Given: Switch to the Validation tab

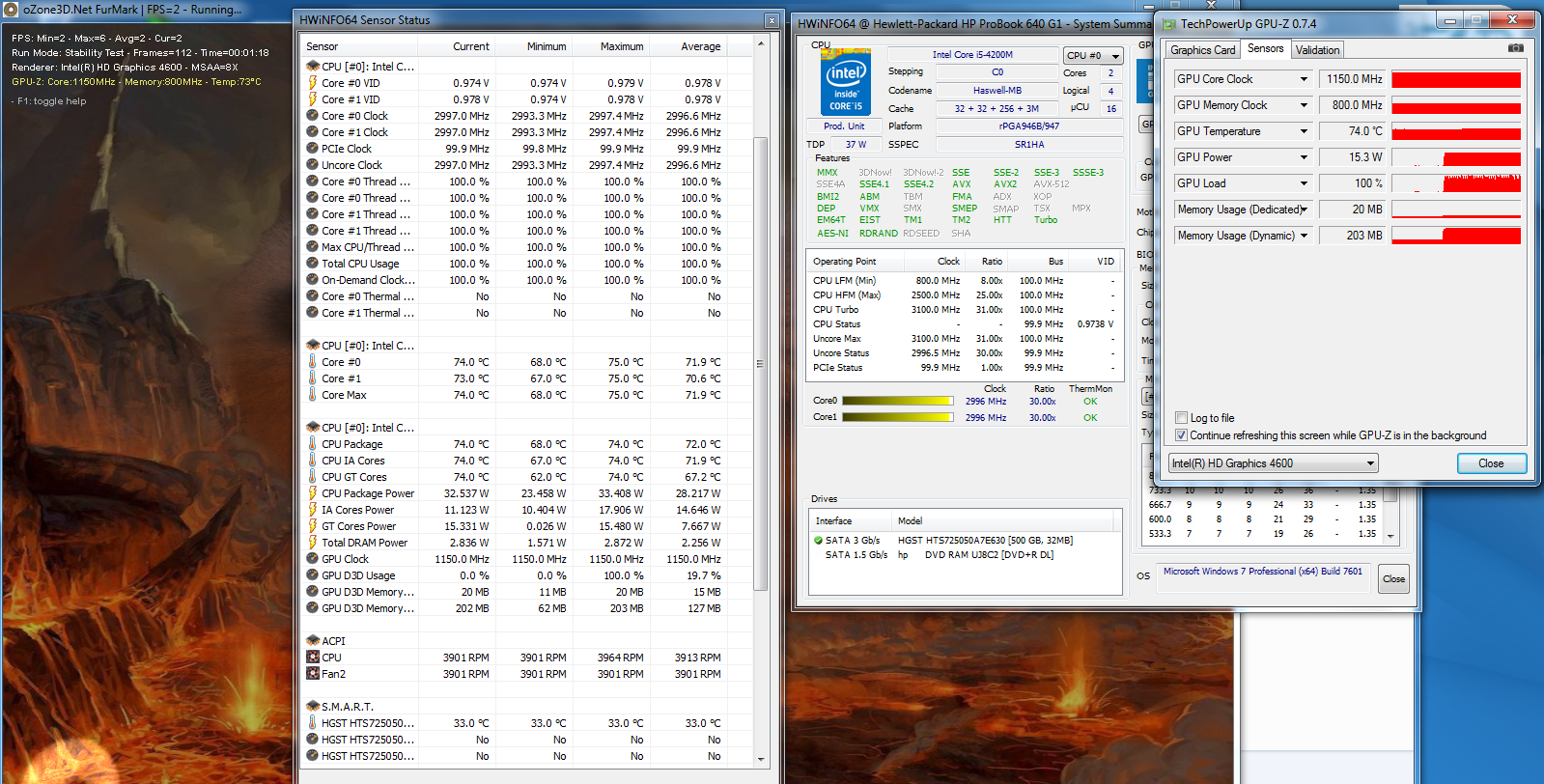Looking at the screenshot, I should pos(1317,50).
